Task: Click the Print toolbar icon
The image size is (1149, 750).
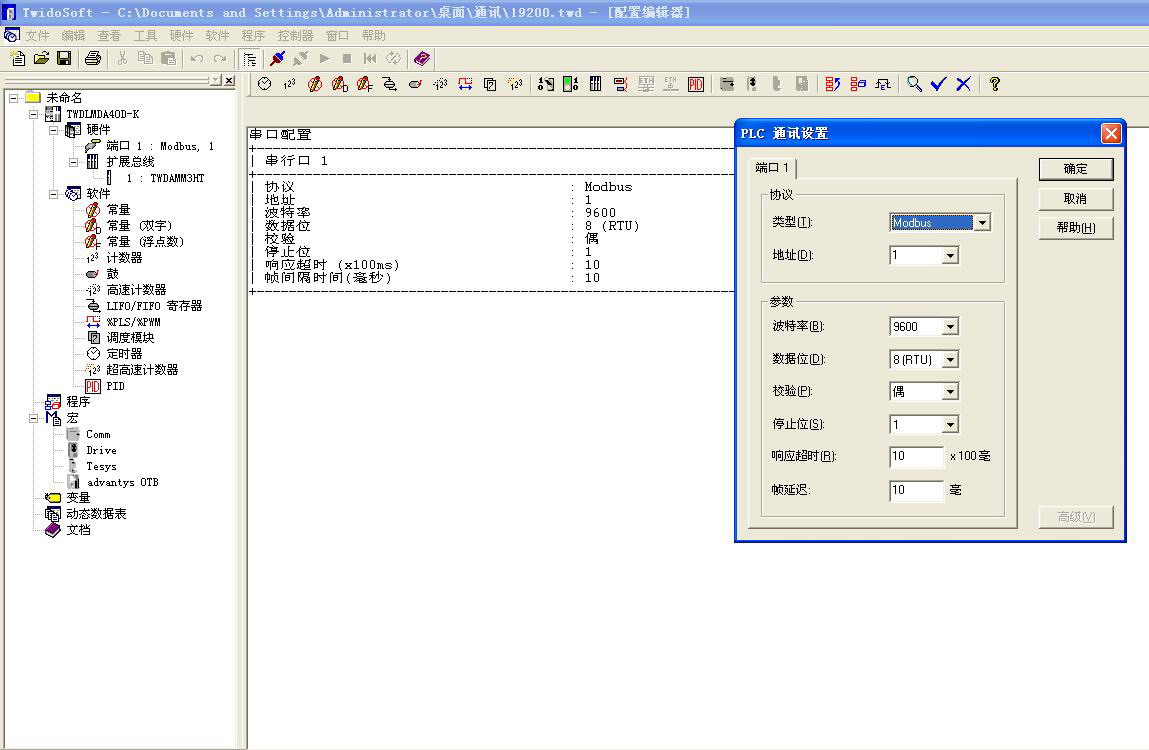Action: [x=93, y=59]
